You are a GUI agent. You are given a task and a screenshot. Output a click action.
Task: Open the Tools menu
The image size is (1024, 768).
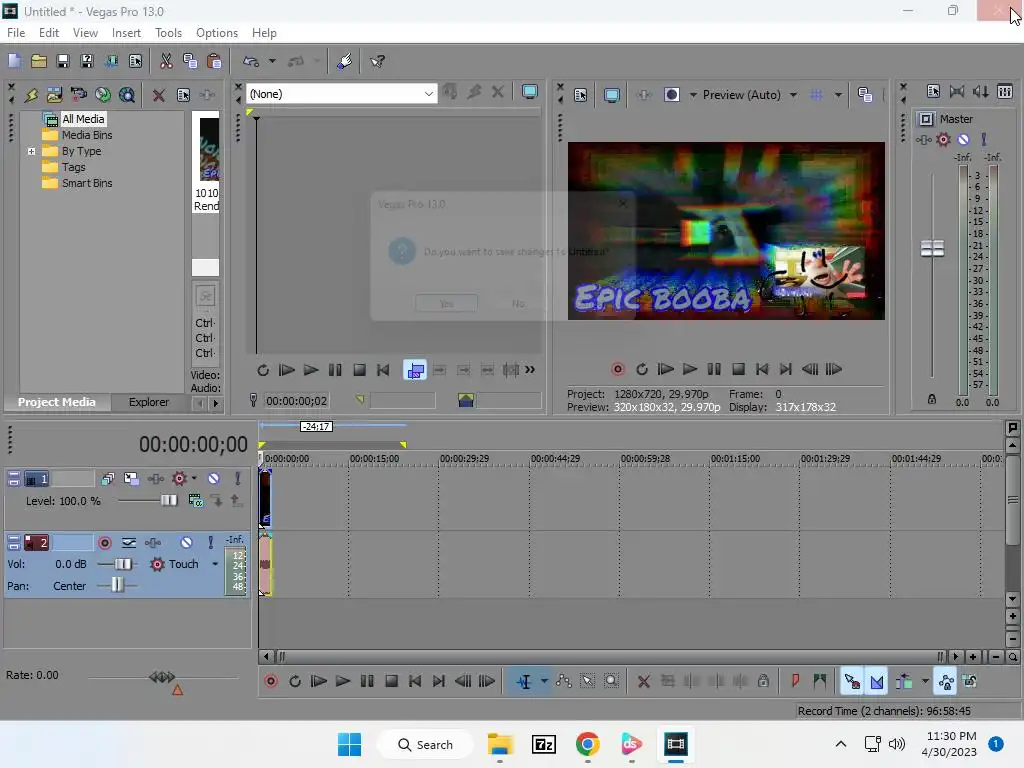point(168,33)
